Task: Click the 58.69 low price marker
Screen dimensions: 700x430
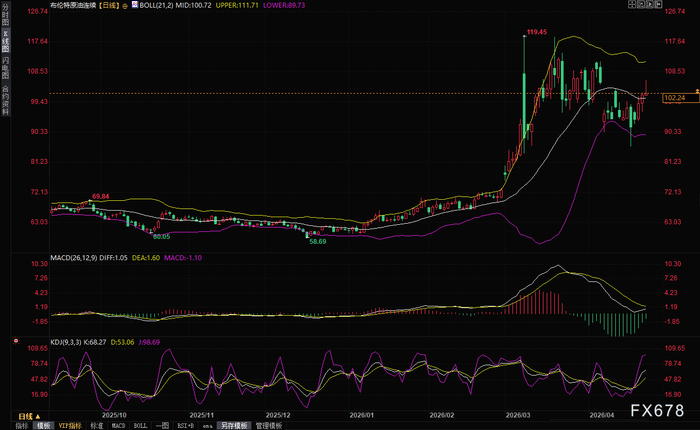Action: coord(318,241)
